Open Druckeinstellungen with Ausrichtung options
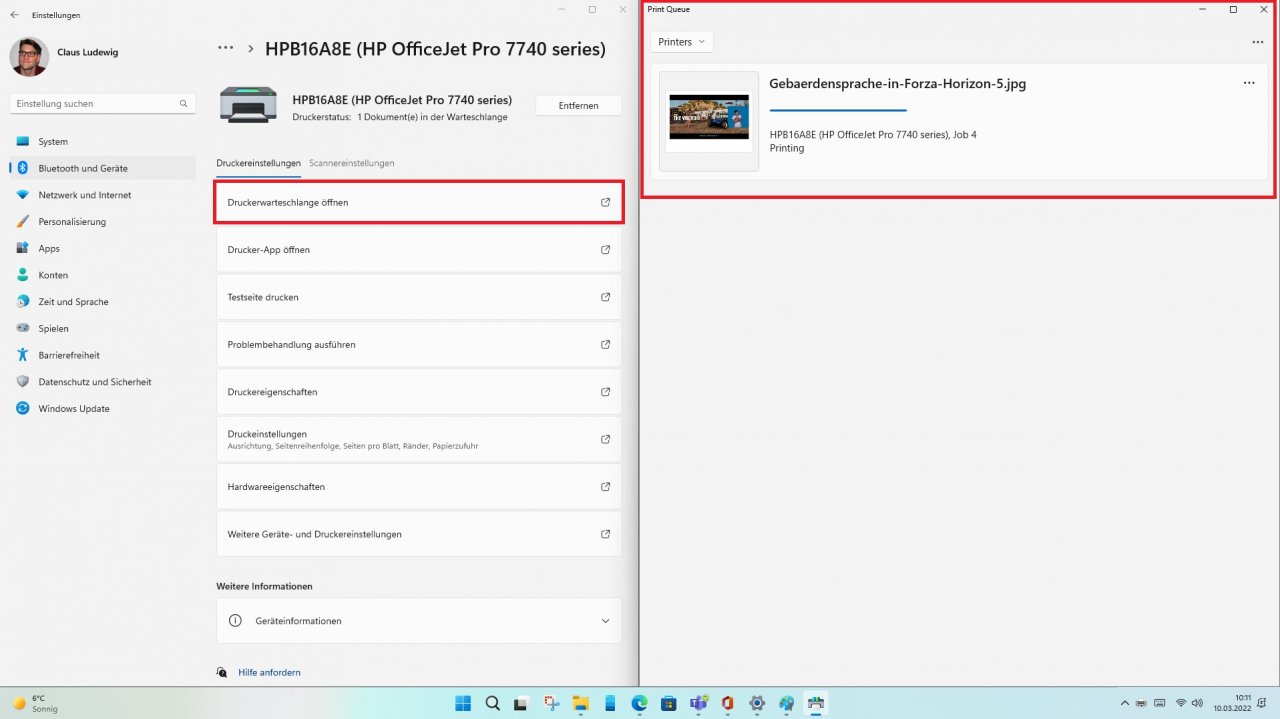 pyautogui.click(x=419, y=439)
